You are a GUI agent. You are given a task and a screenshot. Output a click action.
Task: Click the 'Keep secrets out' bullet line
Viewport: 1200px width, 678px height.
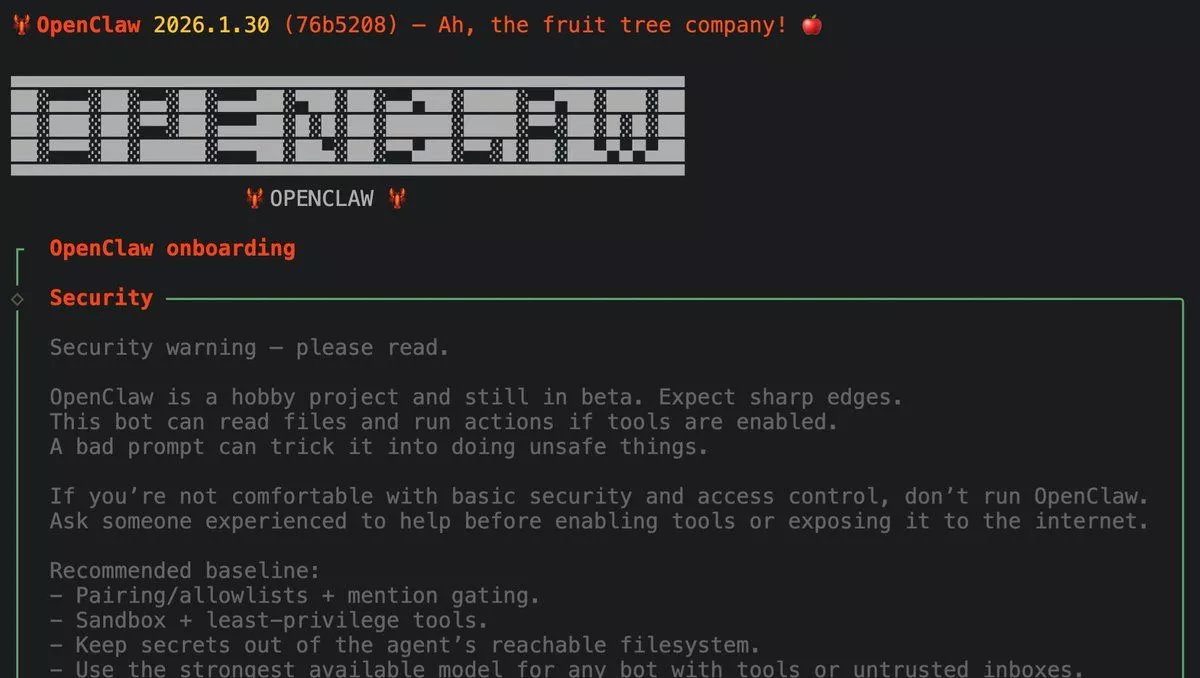pyautogui.click(x=405, y=645)
